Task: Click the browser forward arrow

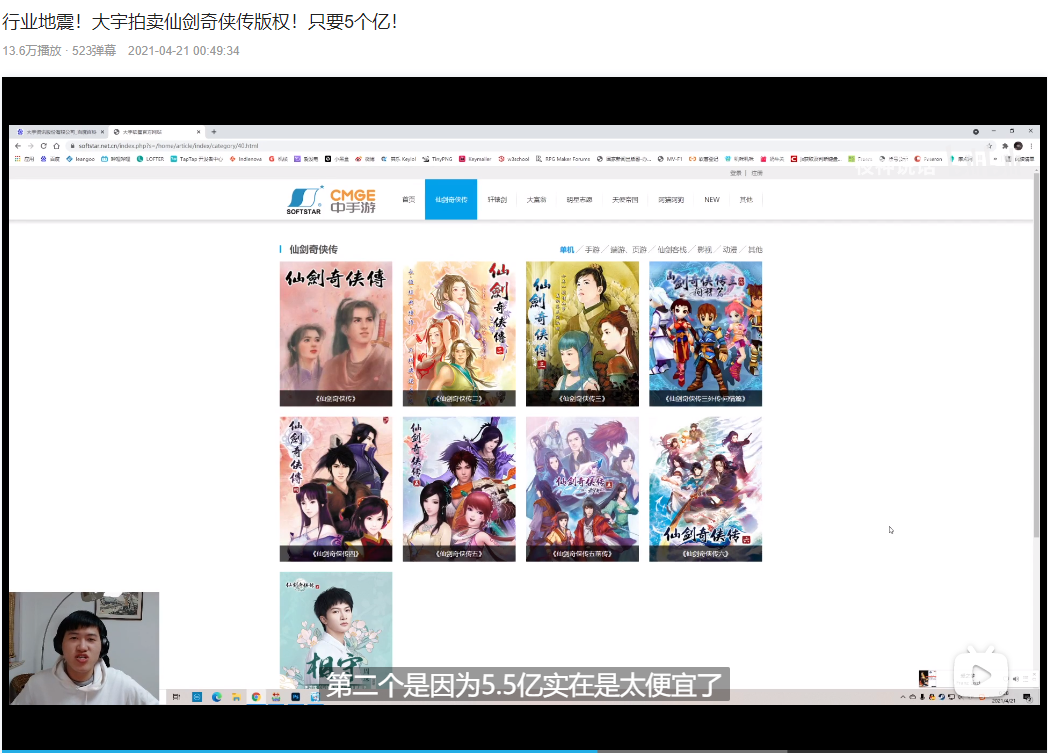Action: click(x=31, y=146)
